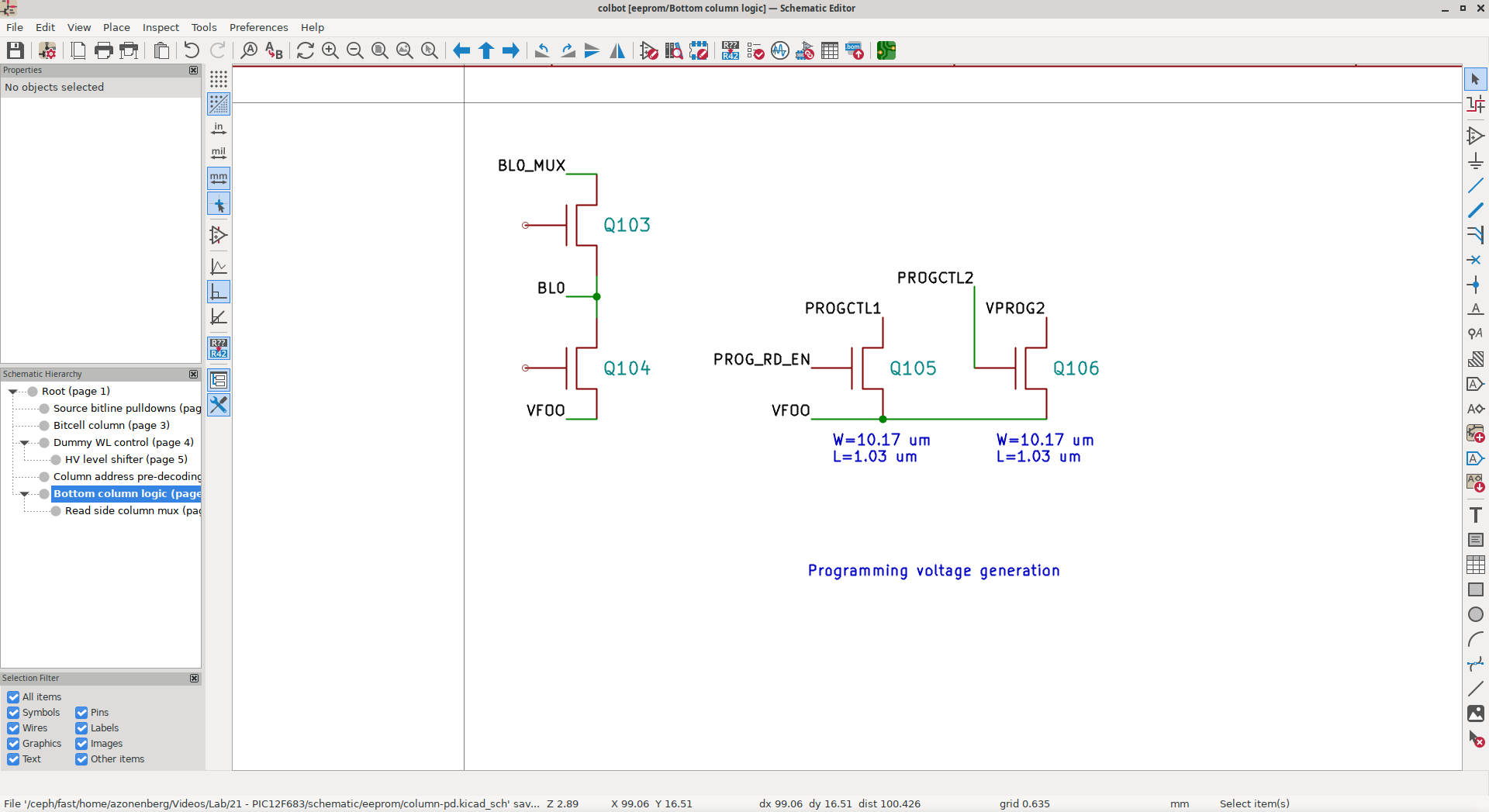Toggle the Labels selection filter checkbox
Image resolution: width=1489 pixels, height=812 pixels.
point(81,728)
